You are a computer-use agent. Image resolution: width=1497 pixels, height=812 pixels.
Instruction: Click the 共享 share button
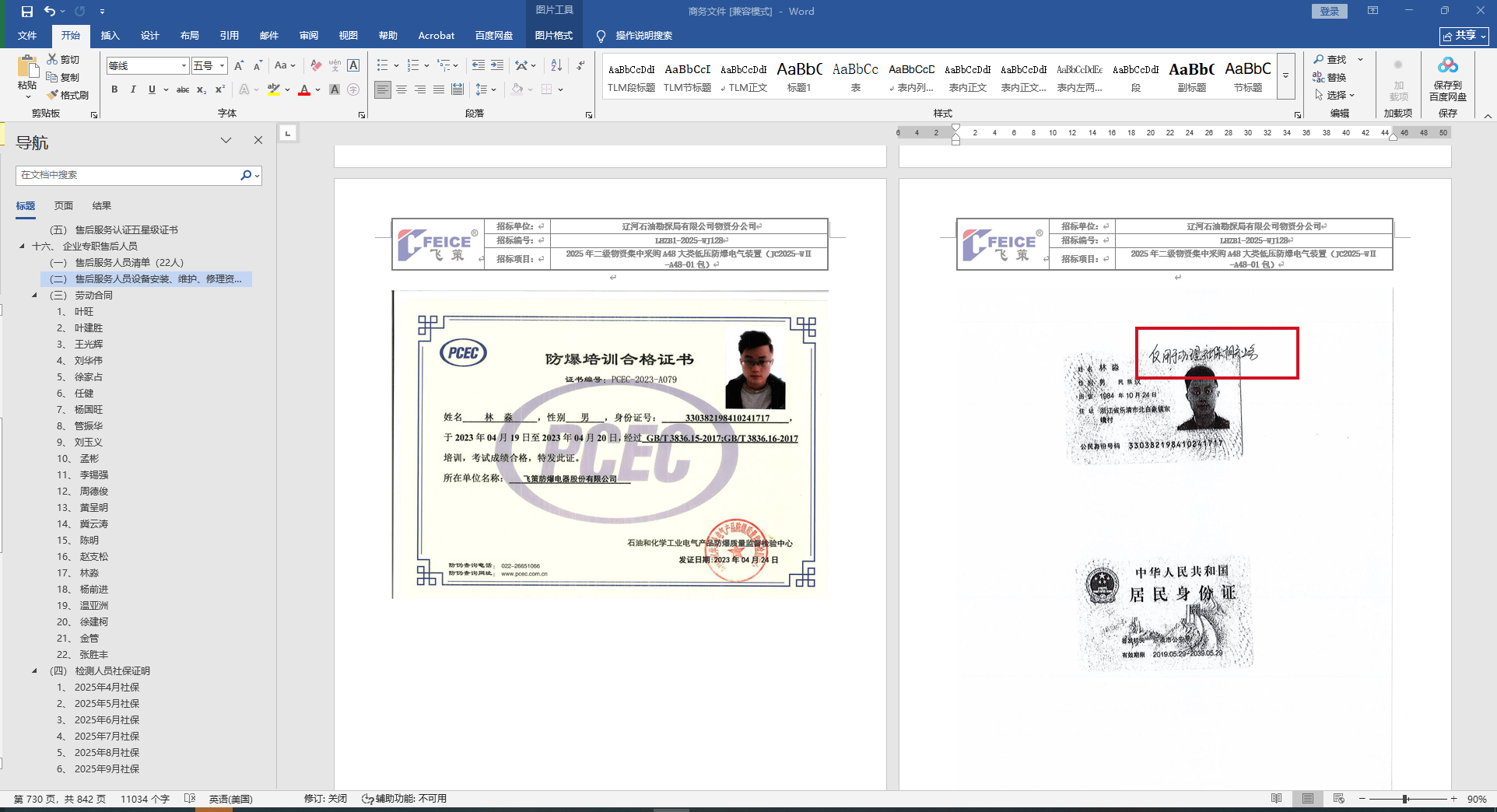pyautogui.click(x=1464, y=36)
